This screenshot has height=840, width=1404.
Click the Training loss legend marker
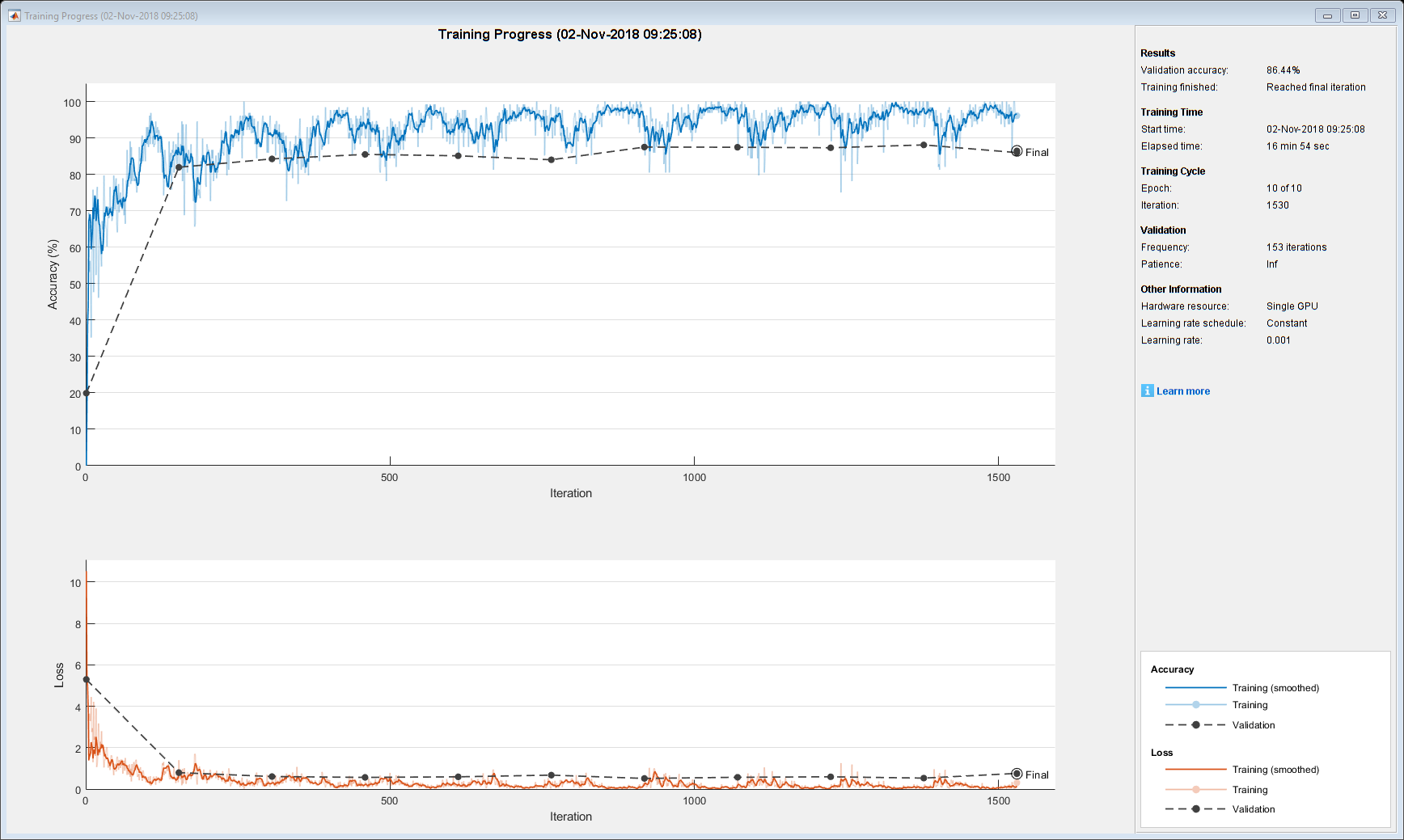coord(1196,790)
